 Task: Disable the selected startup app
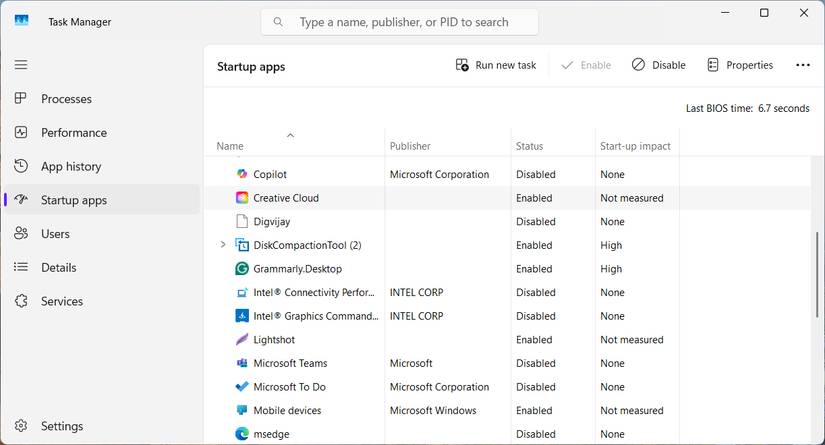coord(659,65)
